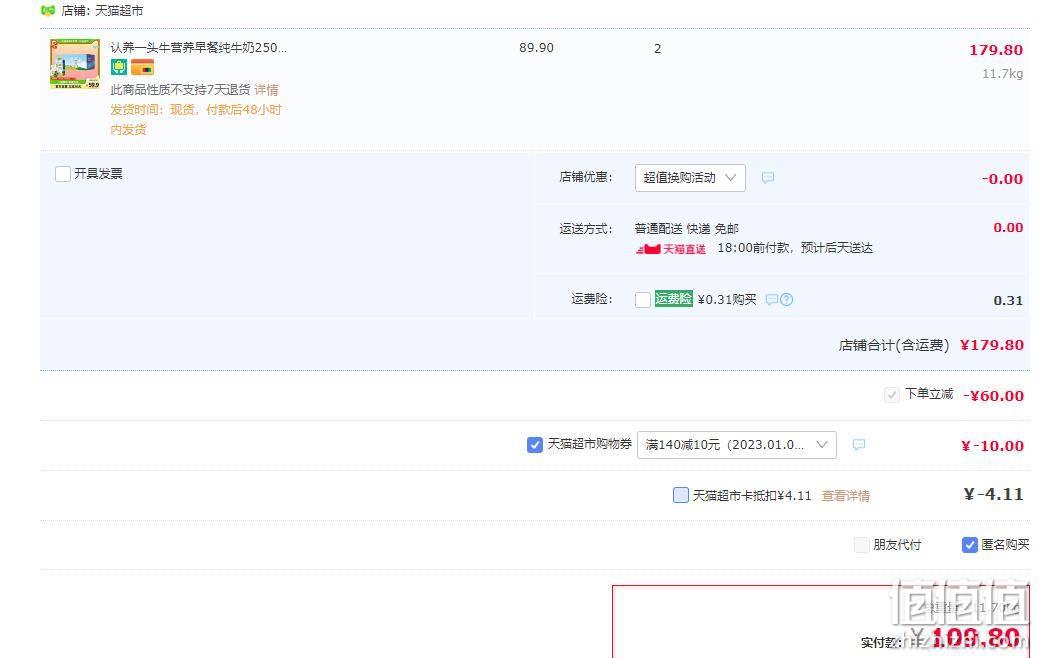Click the 朋友代付 checkbox
1039x658 pixels.
(x=861, y=545)
